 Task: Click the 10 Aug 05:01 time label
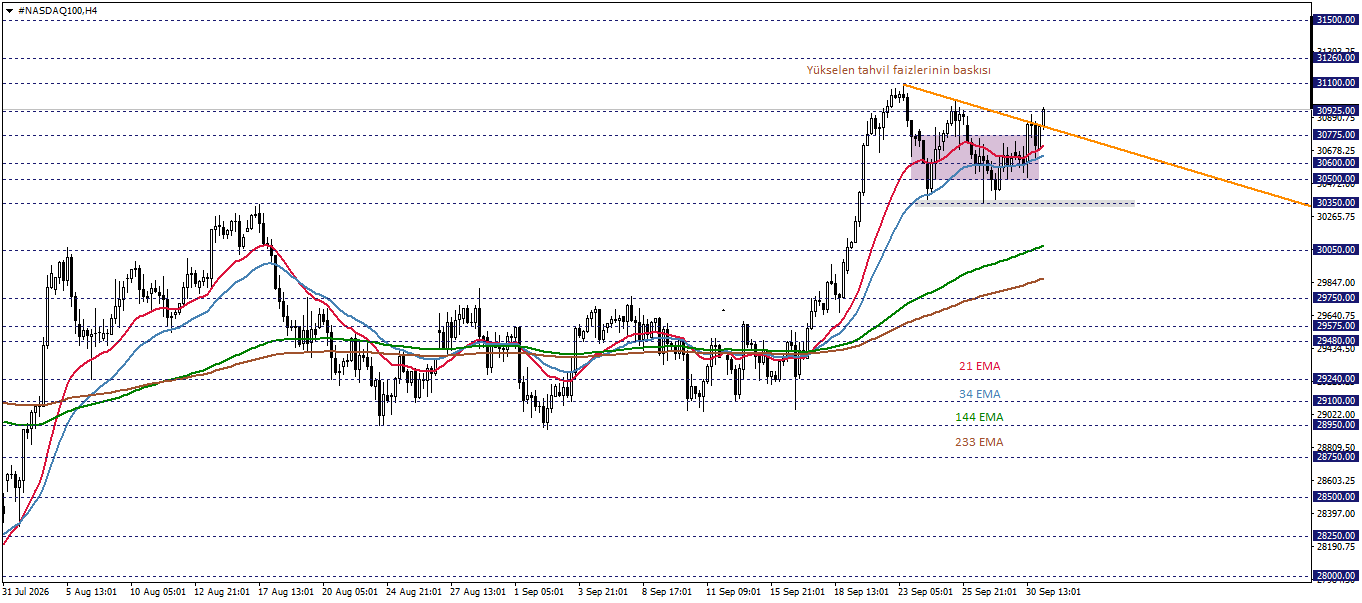[x=157, y=592]
